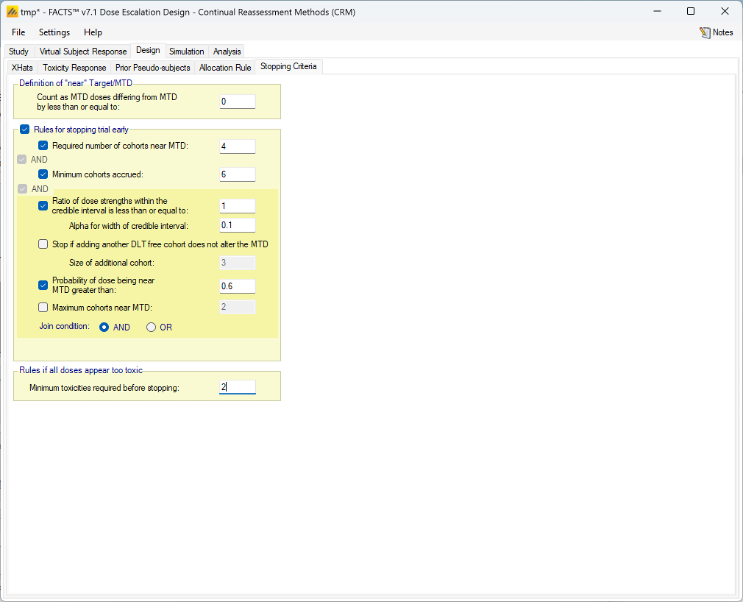Click the 'Alpha for width of credible interval' field
744x602 pixels.
tap(237, 225)
